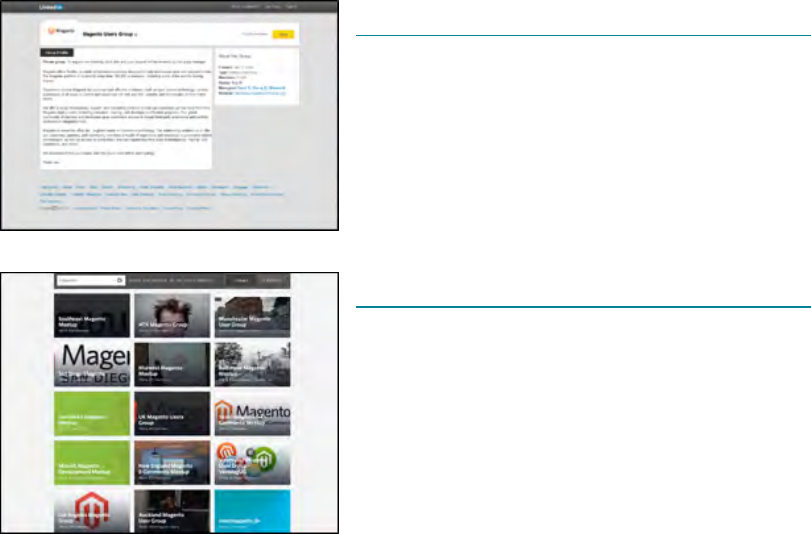Open the Magento logo beside the group title
The width and height of the screenshot is (811, 534).
point(61,31)
